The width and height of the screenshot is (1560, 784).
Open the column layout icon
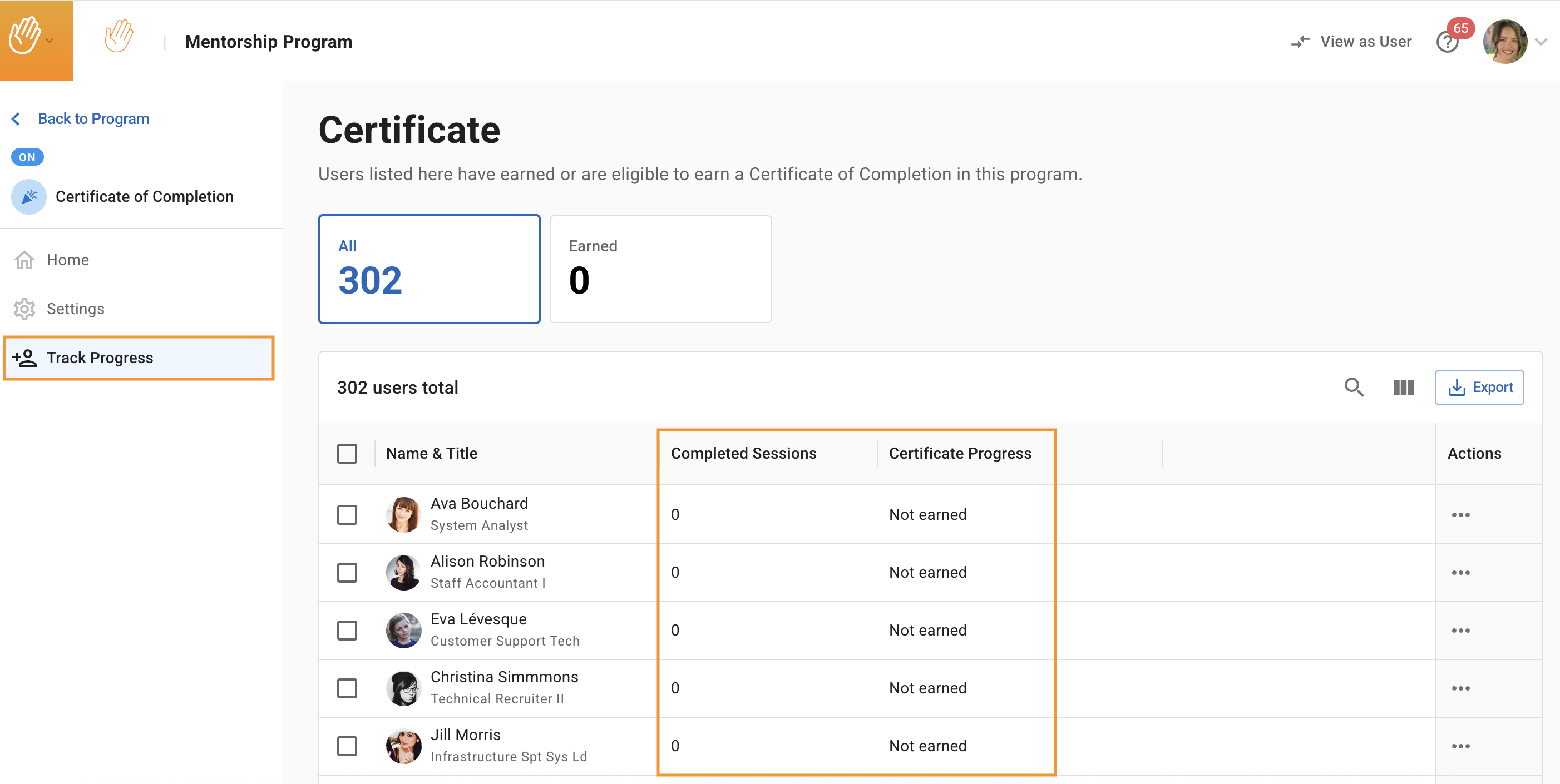tap(1403, 388)
